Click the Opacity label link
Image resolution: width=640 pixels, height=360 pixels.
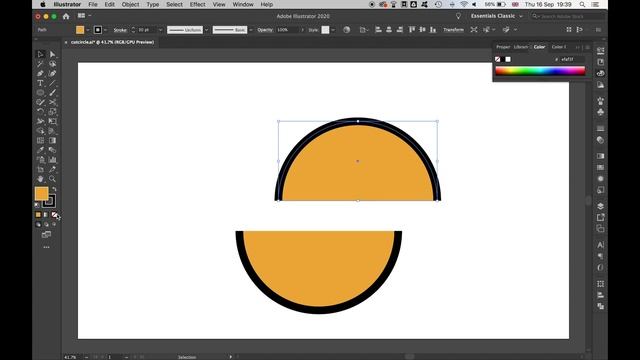click(x=265, y=30)
